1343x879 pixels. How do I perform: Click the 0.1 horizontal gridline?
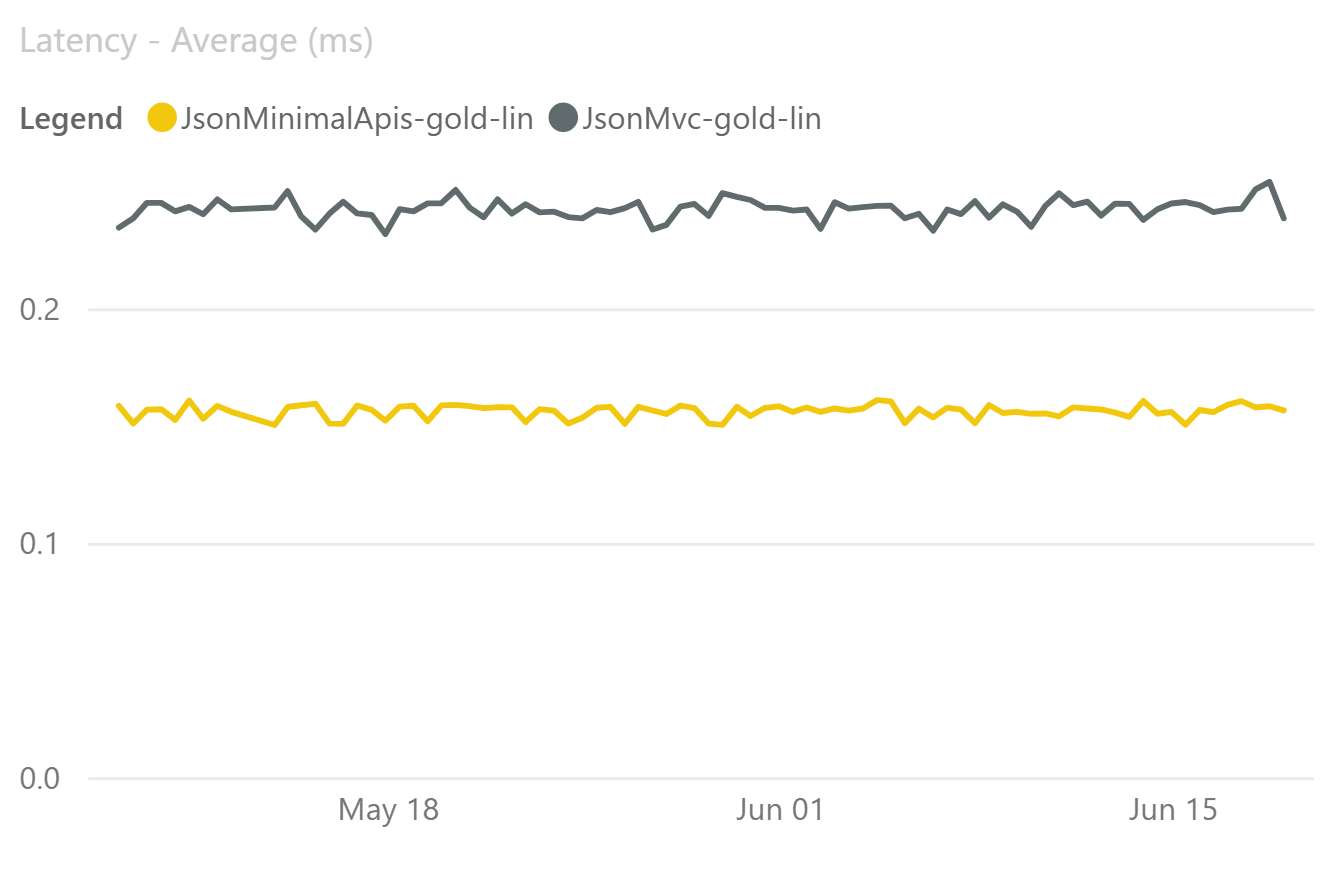click(700, 544)
